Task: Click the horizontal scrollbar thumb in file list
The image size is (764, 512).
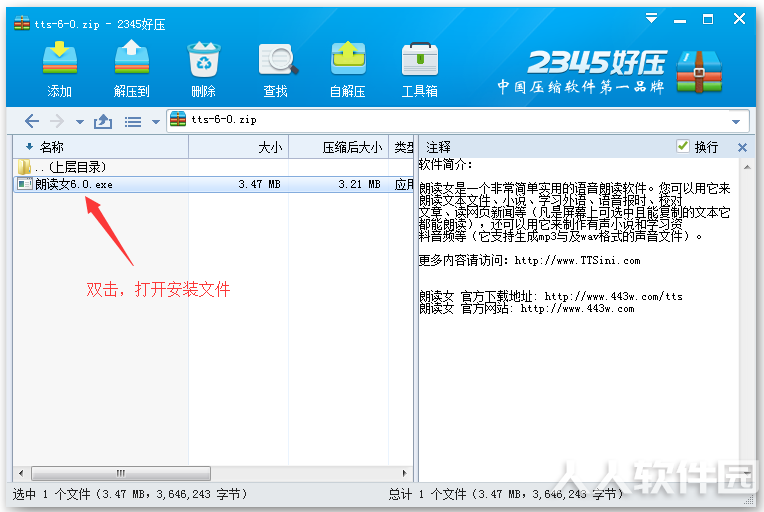Action: [x=121, y=473]
